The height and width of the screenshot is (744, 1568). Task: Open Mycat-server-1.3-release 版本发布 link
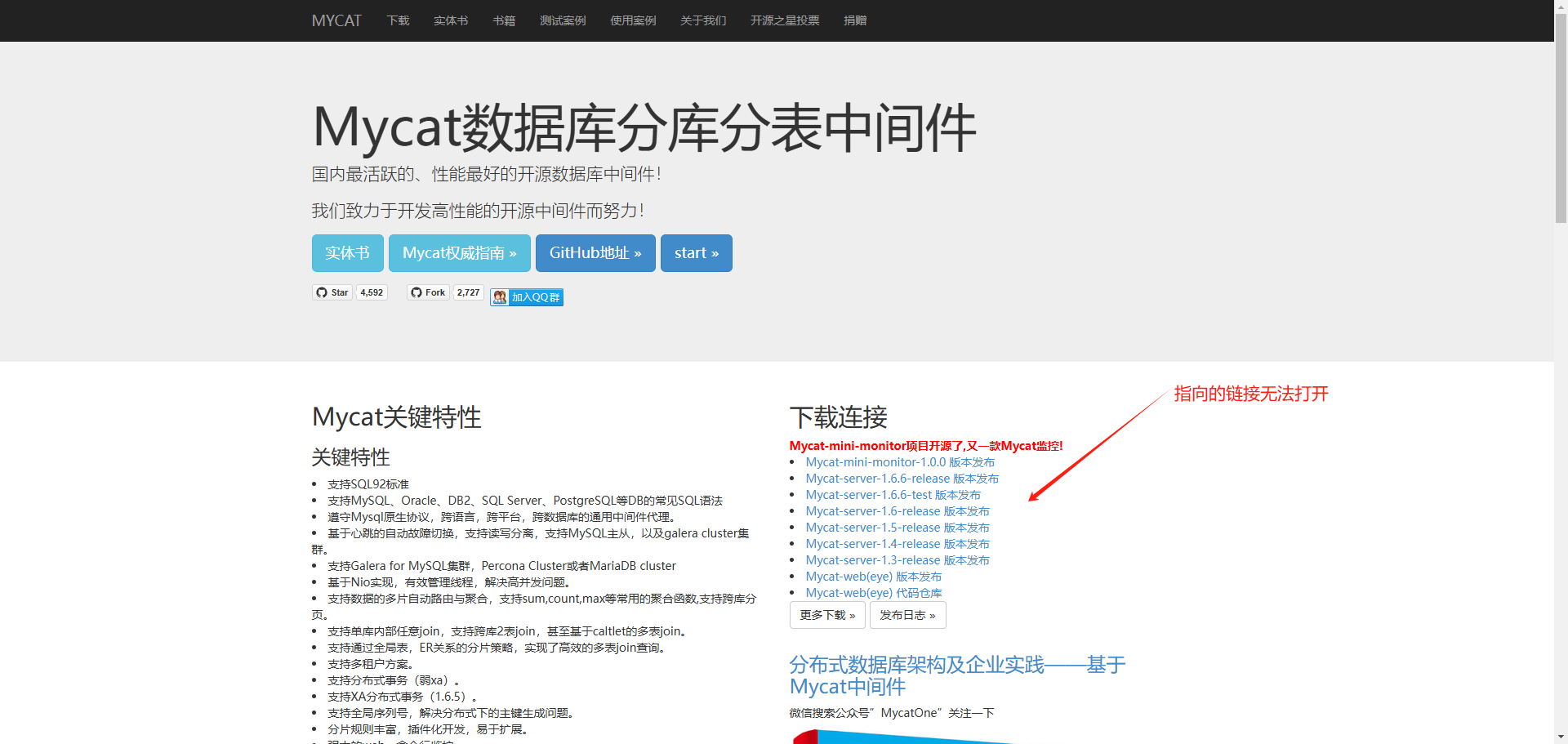[x=898, y=560]
